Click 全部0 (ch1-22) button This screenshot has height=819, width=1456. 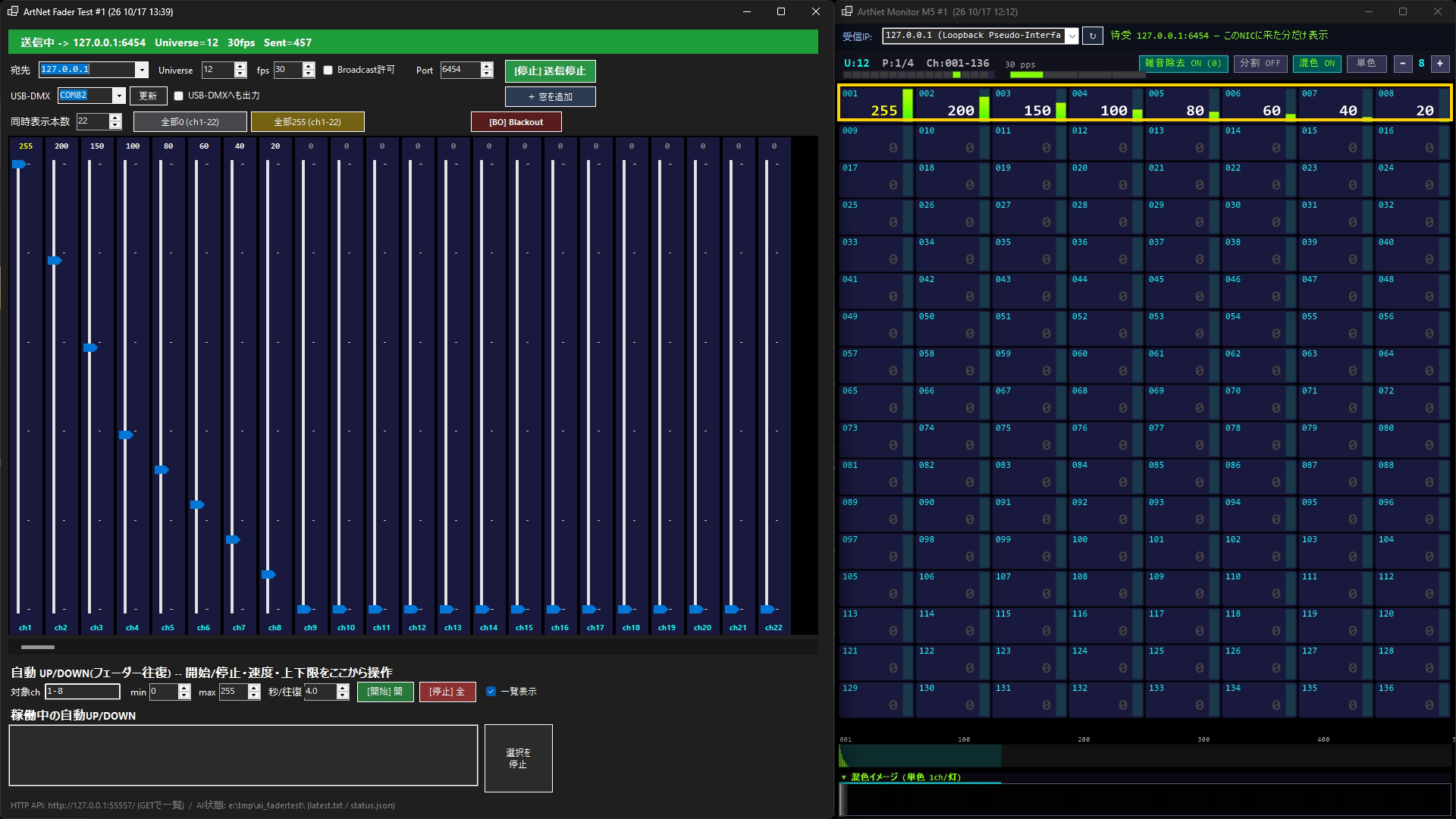coord(190,122)
